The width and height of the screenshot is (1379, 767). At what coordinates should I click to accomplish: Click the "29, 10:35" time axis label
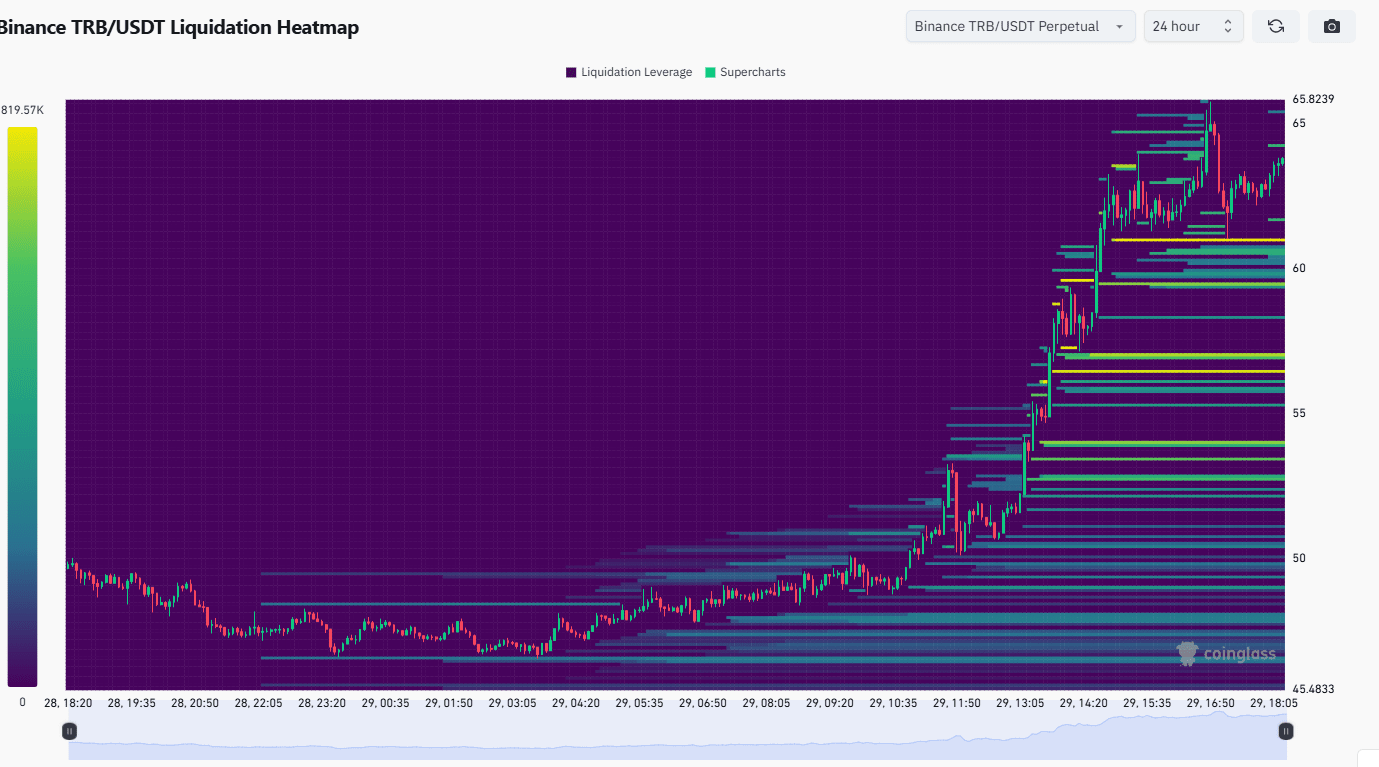click(x=893, y=703)
